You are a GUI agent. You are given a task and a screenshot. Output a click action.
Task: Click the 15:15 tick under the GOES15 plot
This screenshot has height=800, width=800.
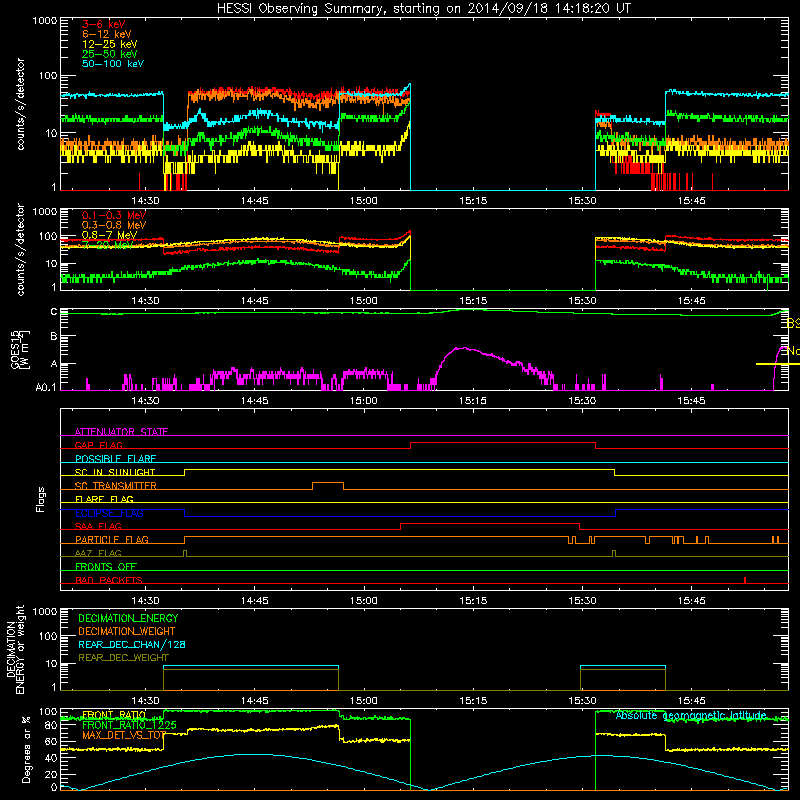[x=473, y=401]
